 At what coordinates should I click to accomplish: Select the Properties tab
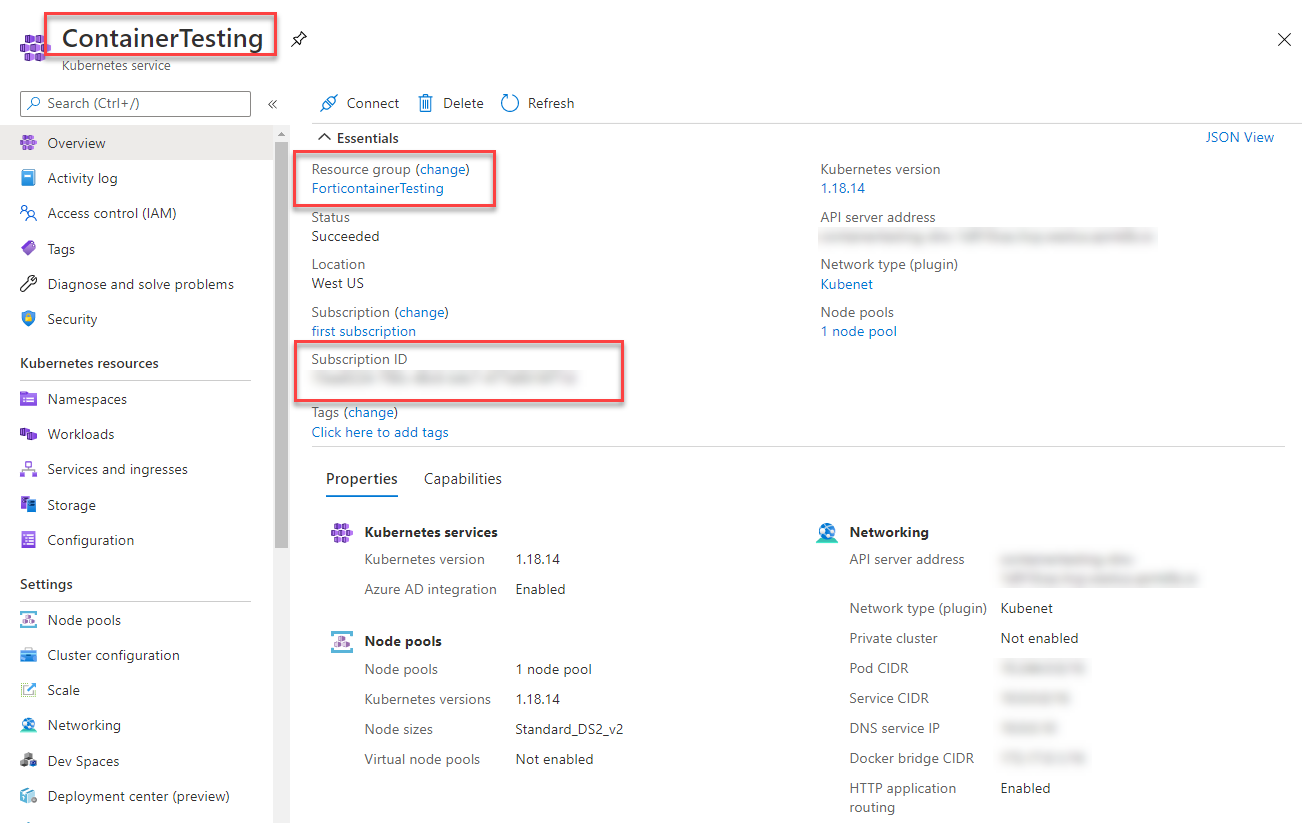click(362, 479)
